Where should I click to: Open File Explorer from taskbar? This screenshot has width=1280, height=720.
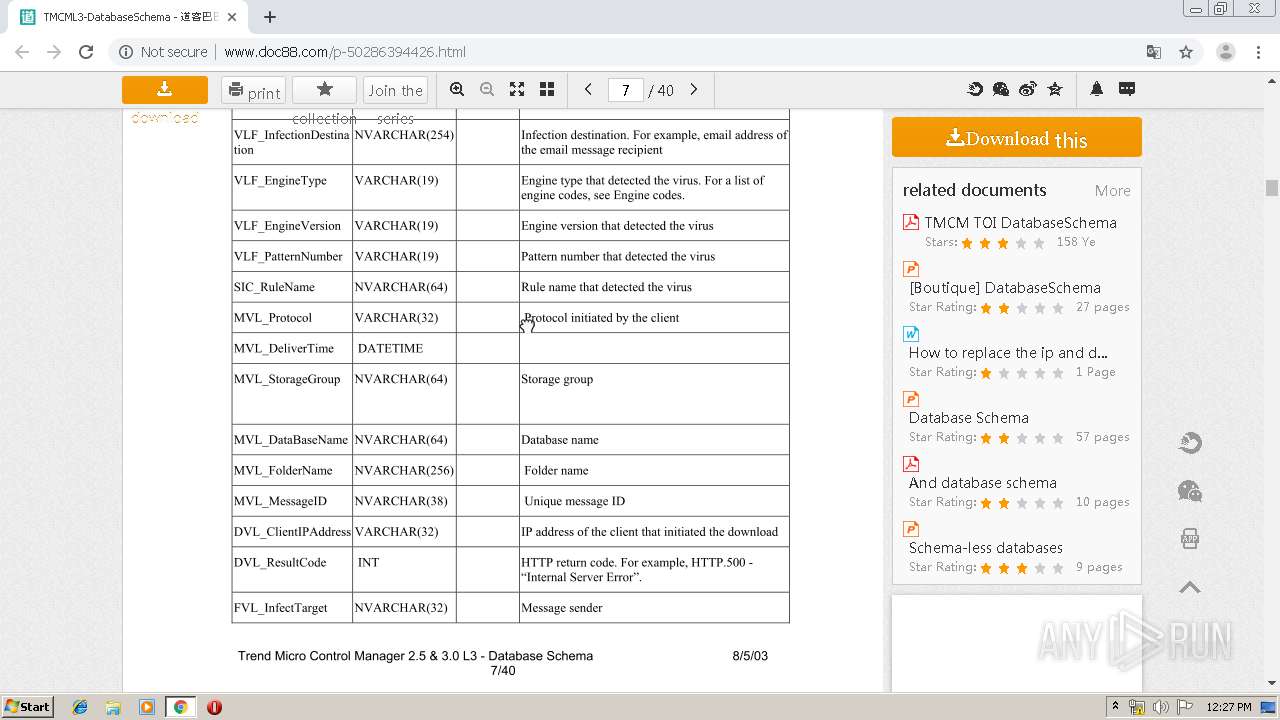(113, 707)
